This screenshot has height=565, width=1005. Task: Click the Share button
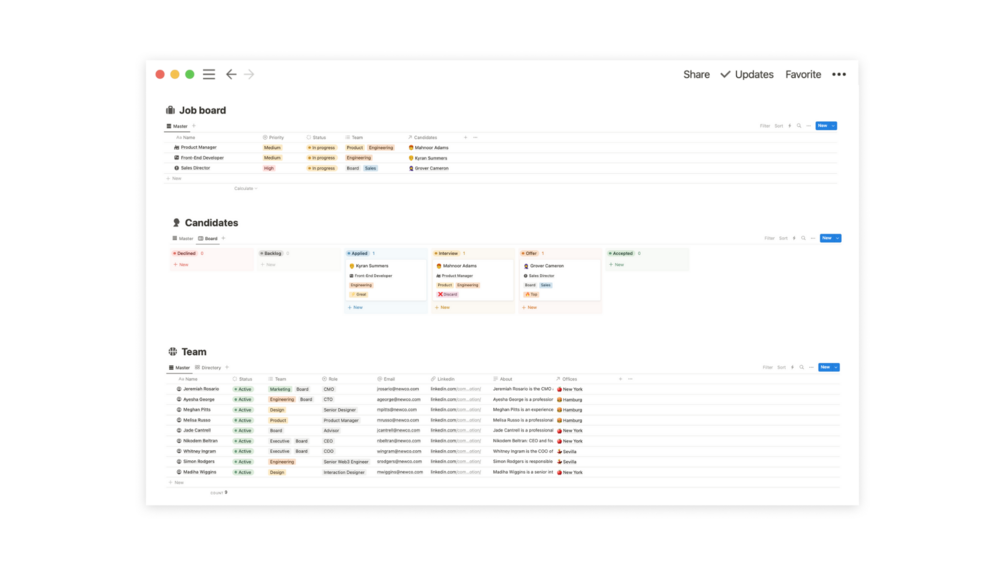(696, 74)
